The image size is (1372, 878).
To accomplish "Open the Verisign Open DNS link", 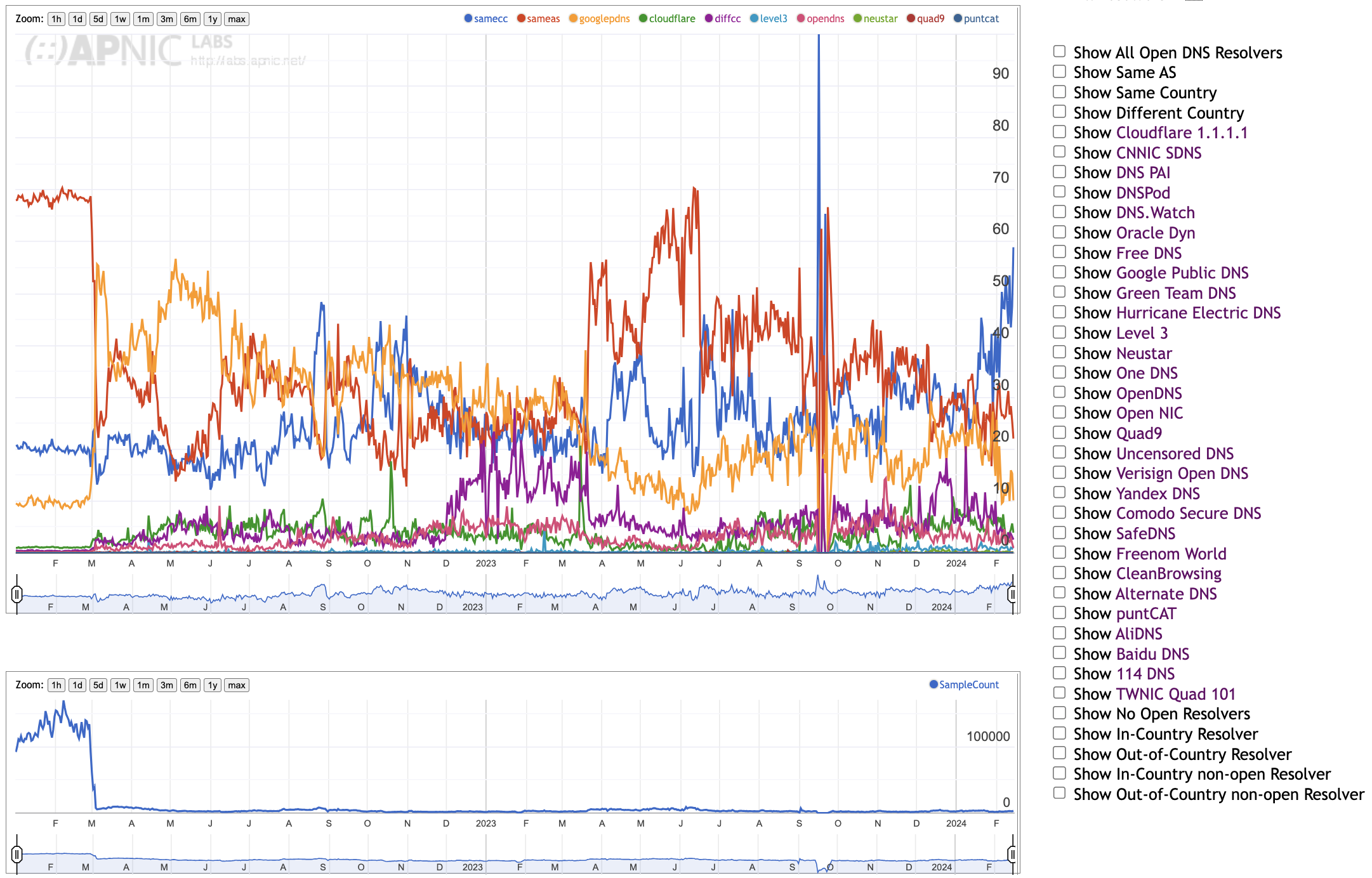I will [1182, 473].
